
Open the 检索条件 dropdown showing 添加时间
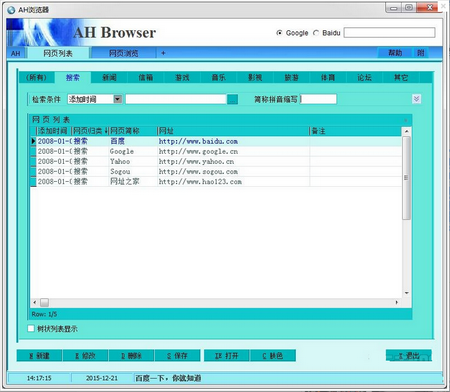pos(118,99)
